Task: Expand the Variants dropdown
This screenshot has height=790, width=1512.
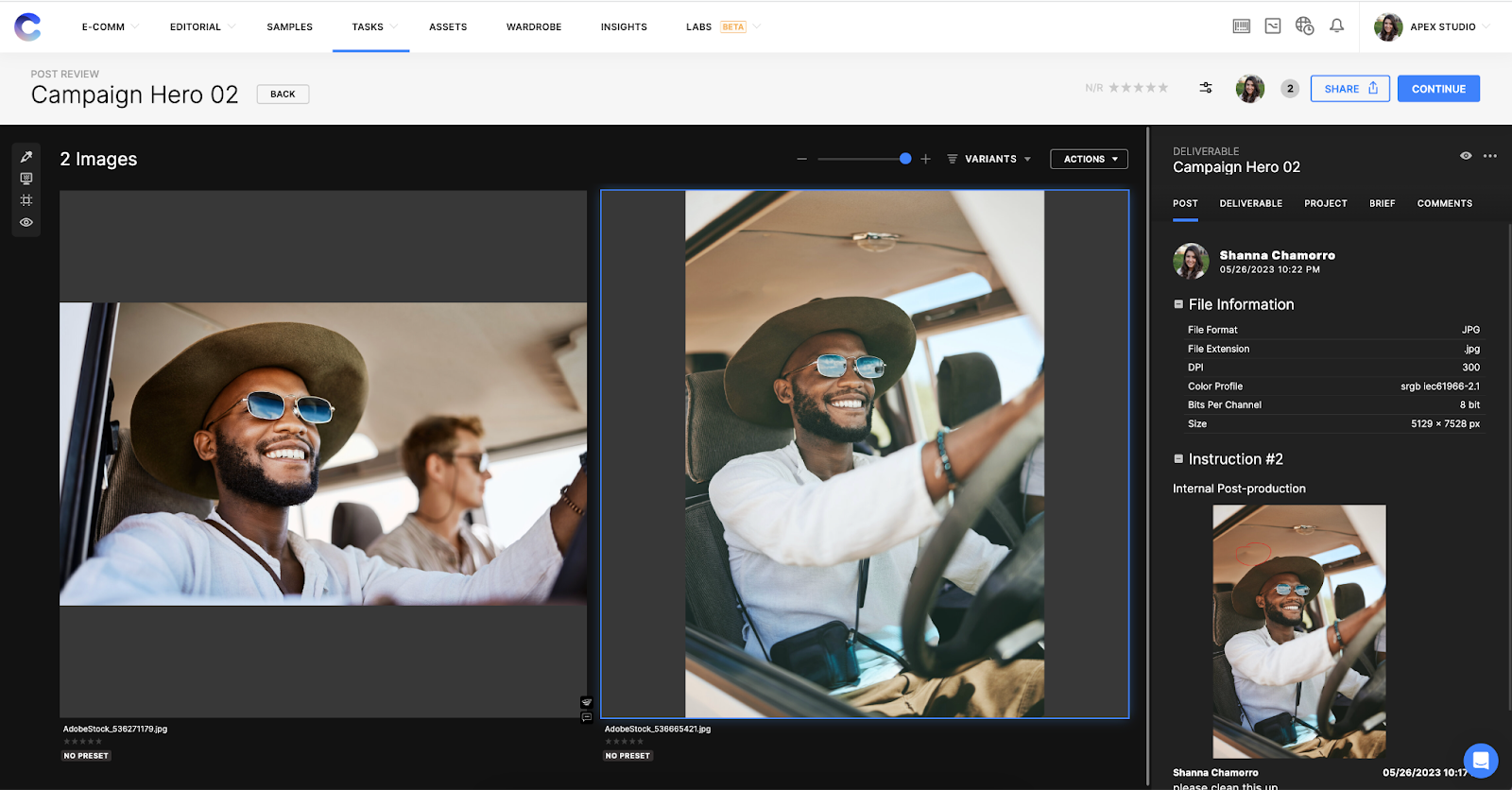Action: click(989, 159)
